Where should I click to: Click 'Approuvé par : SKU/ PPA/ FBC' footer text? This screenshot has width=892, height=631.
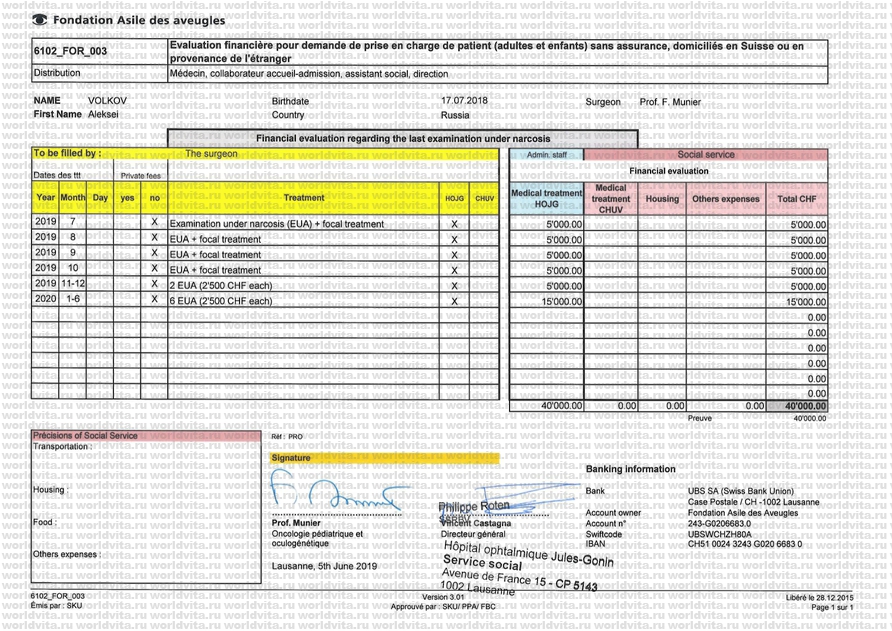pyautogui.click(x=443, y=607)
